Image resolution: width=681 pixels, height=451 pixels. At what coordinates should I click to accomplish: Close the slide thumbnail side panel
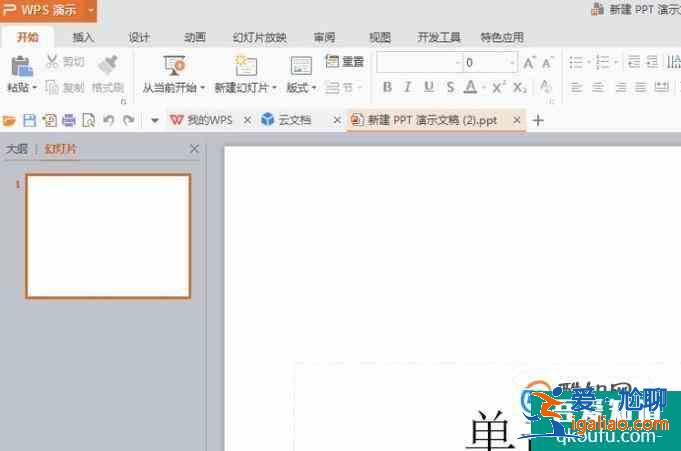194,149
